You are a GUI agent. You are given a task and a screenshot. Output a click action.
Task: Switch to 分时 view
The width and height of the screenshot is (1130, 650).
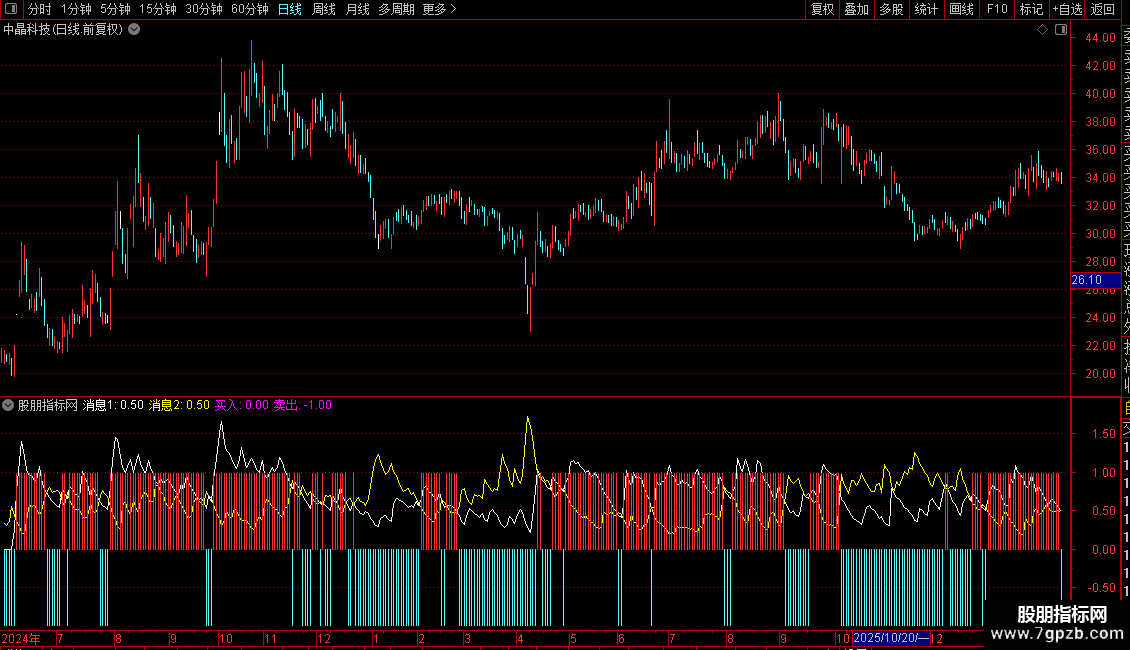pos(40,9)
